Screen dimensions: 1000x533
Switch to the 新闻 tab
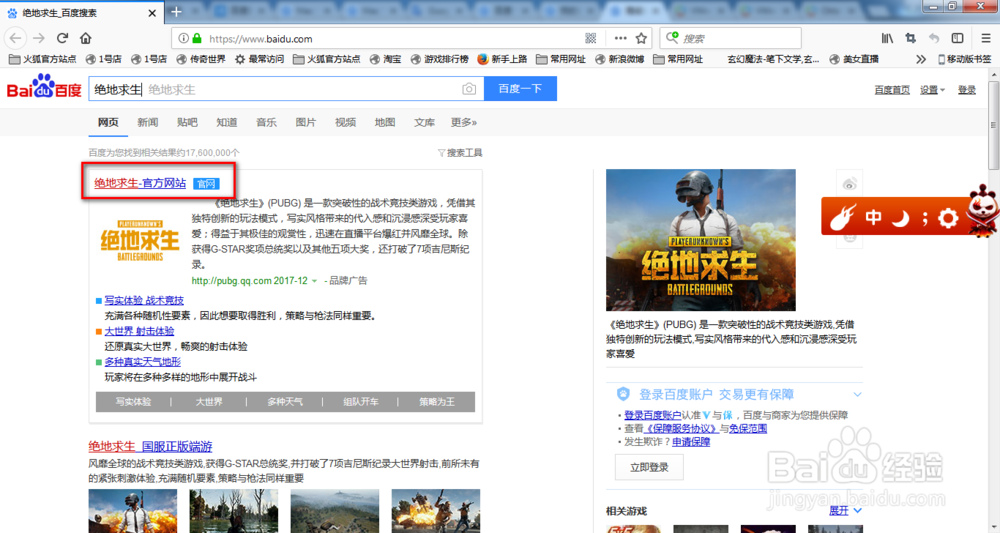pyautogui.click(x=147, y=122)
